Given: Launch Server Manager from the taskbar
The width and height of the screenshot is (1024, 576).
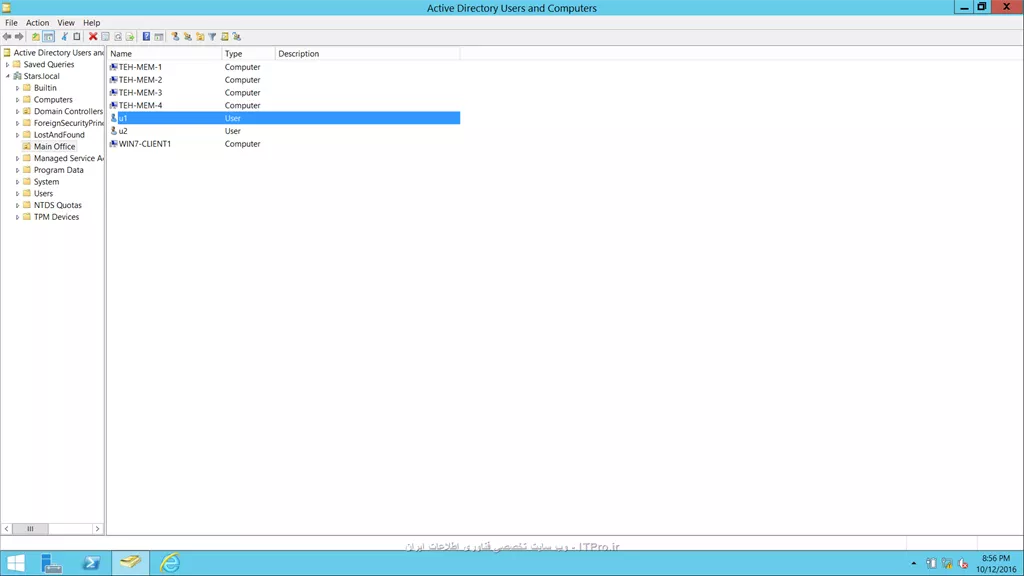Looking at the screenshot, I should 52,563.
